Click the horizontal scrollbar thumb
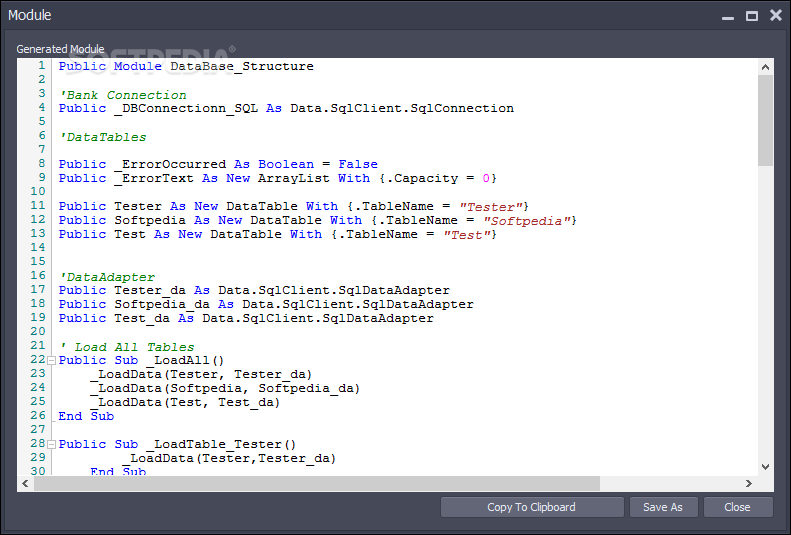 [x=317, y=484]
